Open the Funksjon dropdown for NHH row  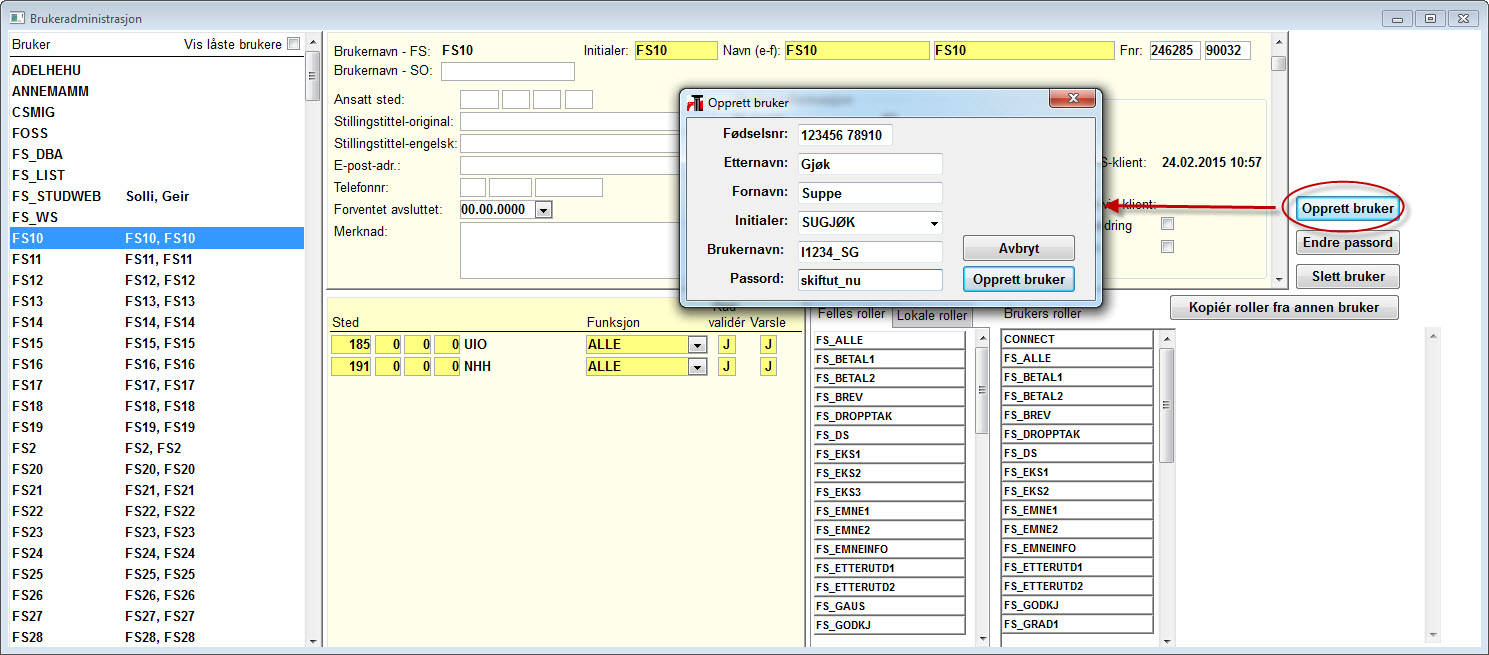pyautogui.click(x=697, y=366)
